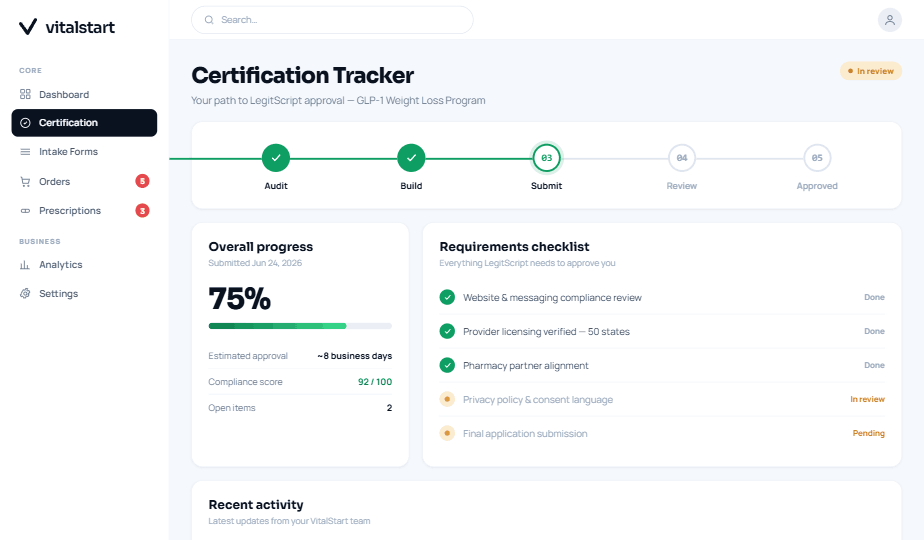
Task: Open the user profile avatar
Action: (889, 20)
